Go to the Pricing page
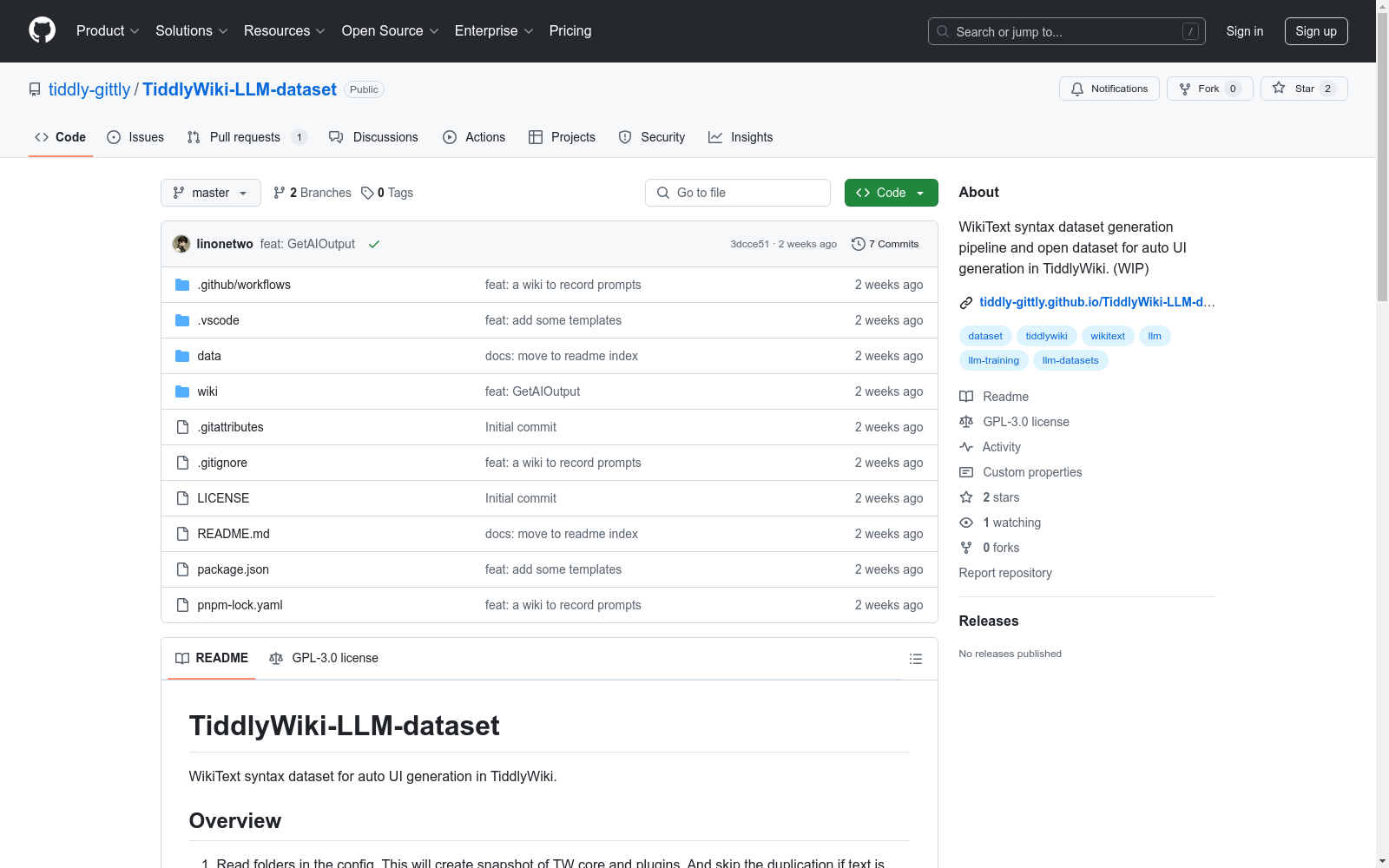 click(x=570, y=30)
